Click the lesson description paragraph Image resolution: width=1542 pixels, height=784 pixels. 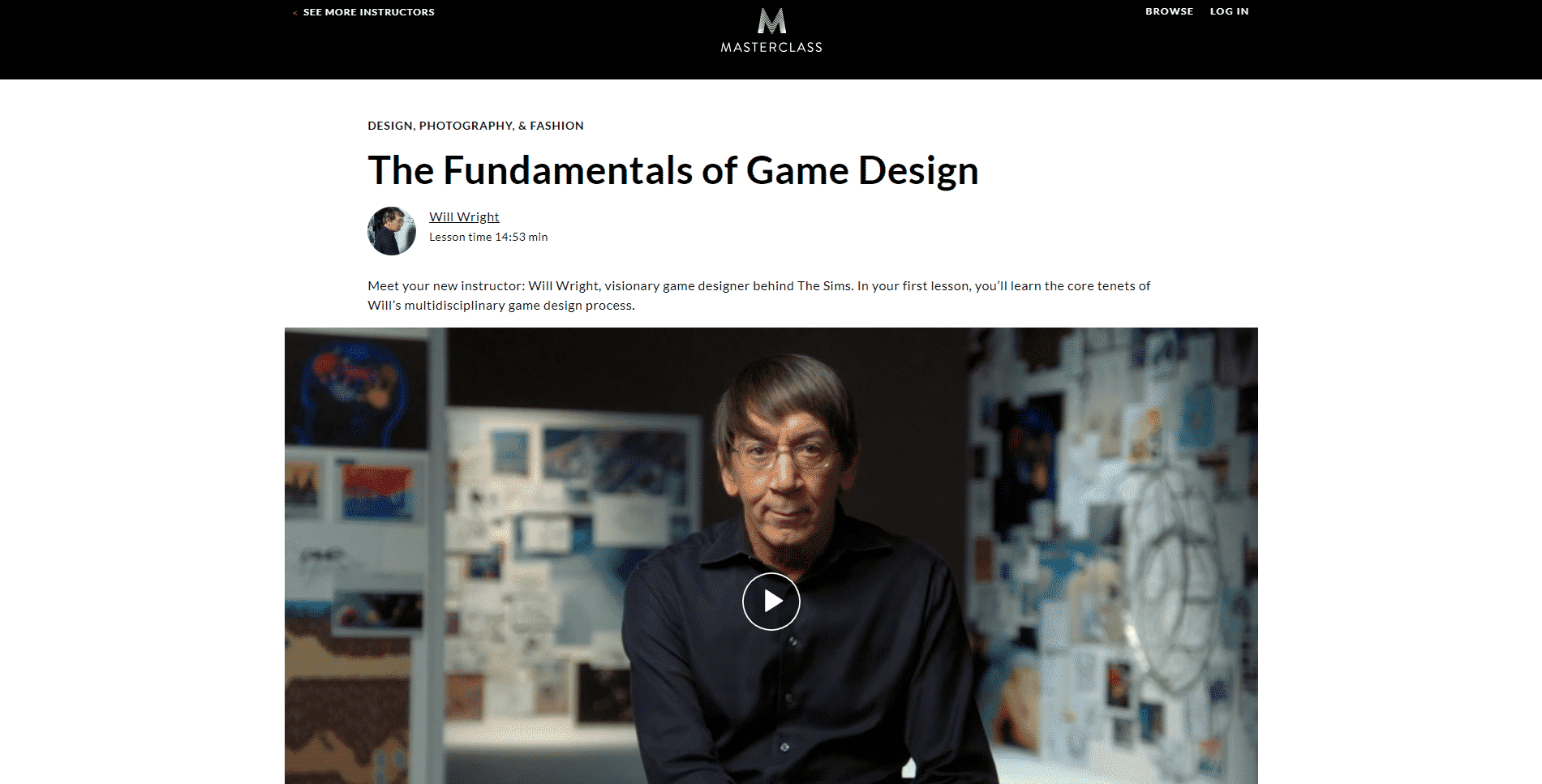click(x=758, y=295)
